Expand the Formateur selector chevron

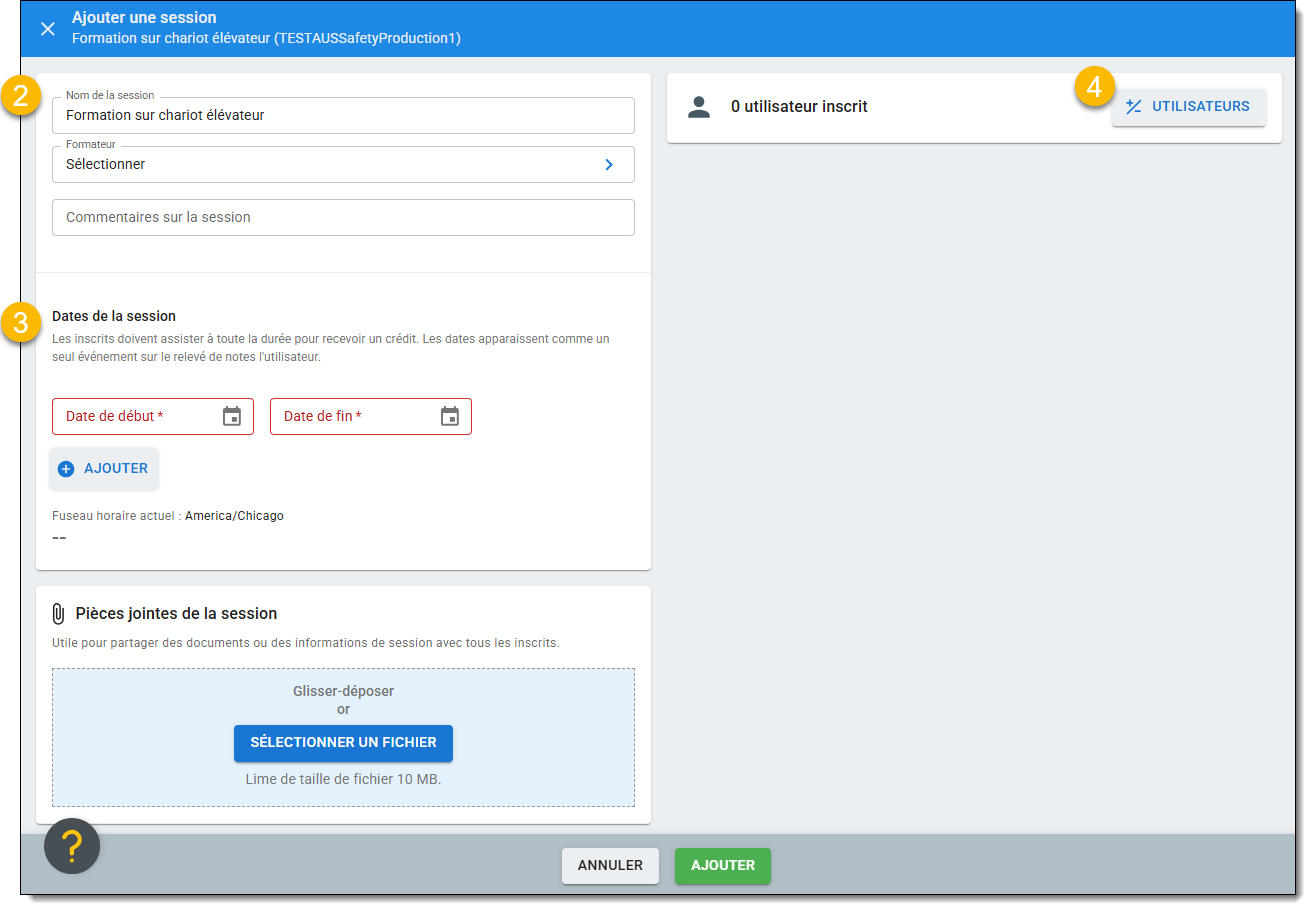click(x=609, y=165)
